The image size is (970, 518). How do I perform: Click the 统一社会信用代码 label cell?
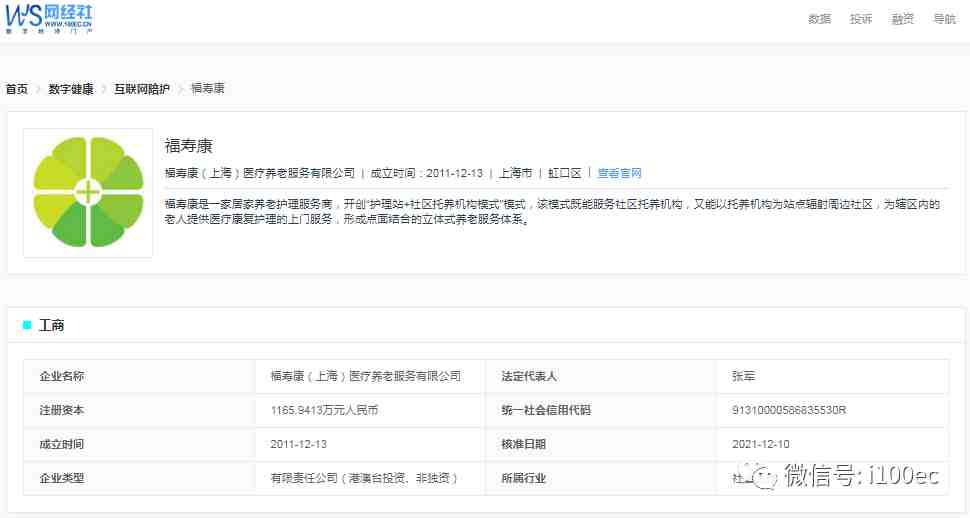coord(601,410)
